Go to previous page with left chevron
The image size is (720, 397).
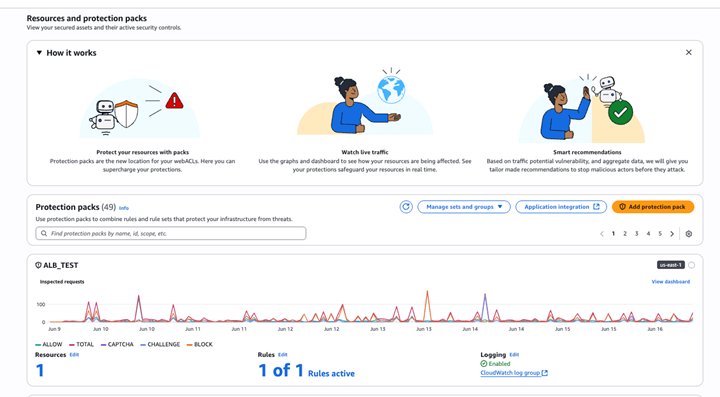coord(602,234)
